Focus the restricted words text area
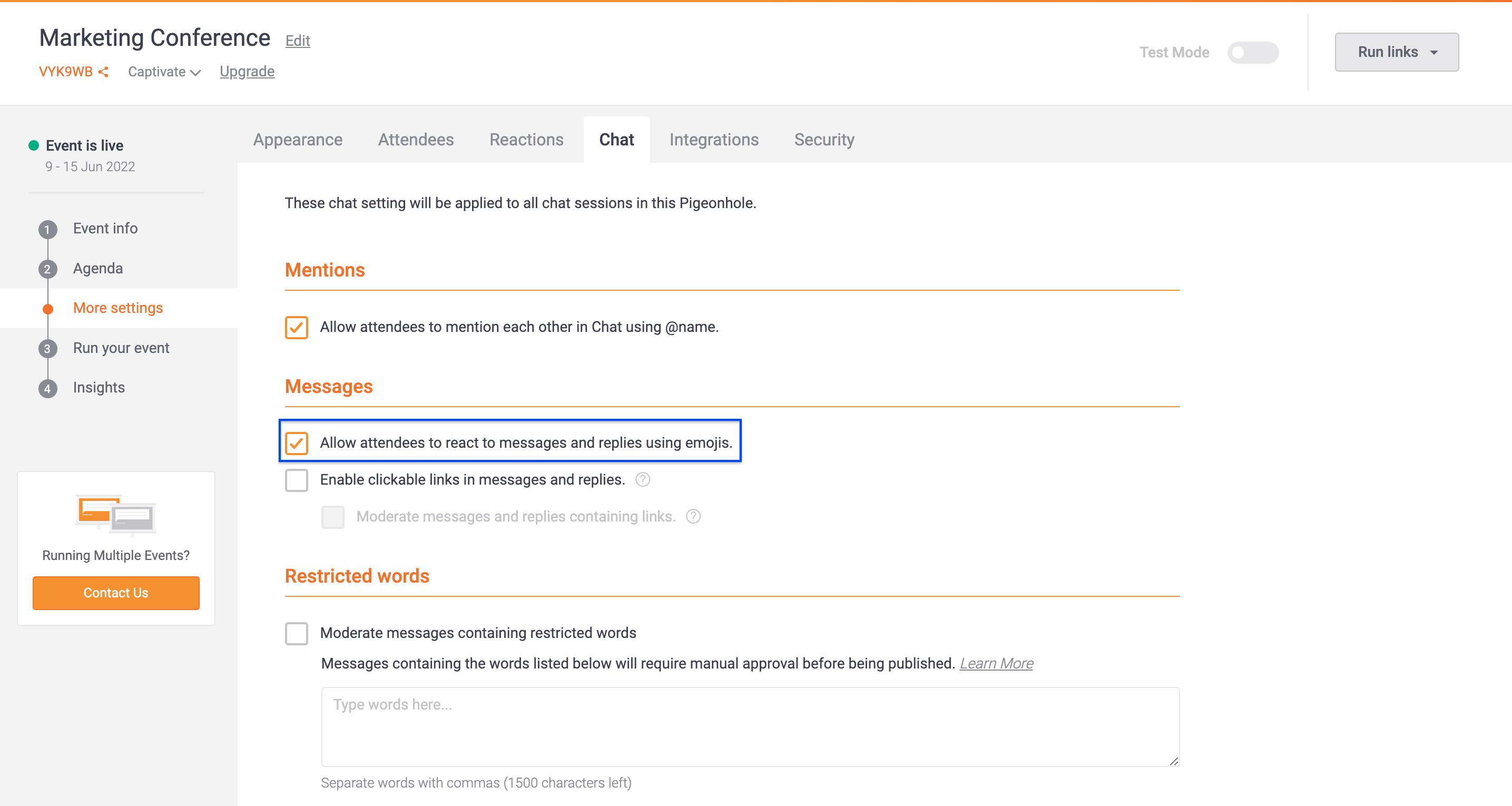This screenshot has width=1512, height=806. point(750,727)
